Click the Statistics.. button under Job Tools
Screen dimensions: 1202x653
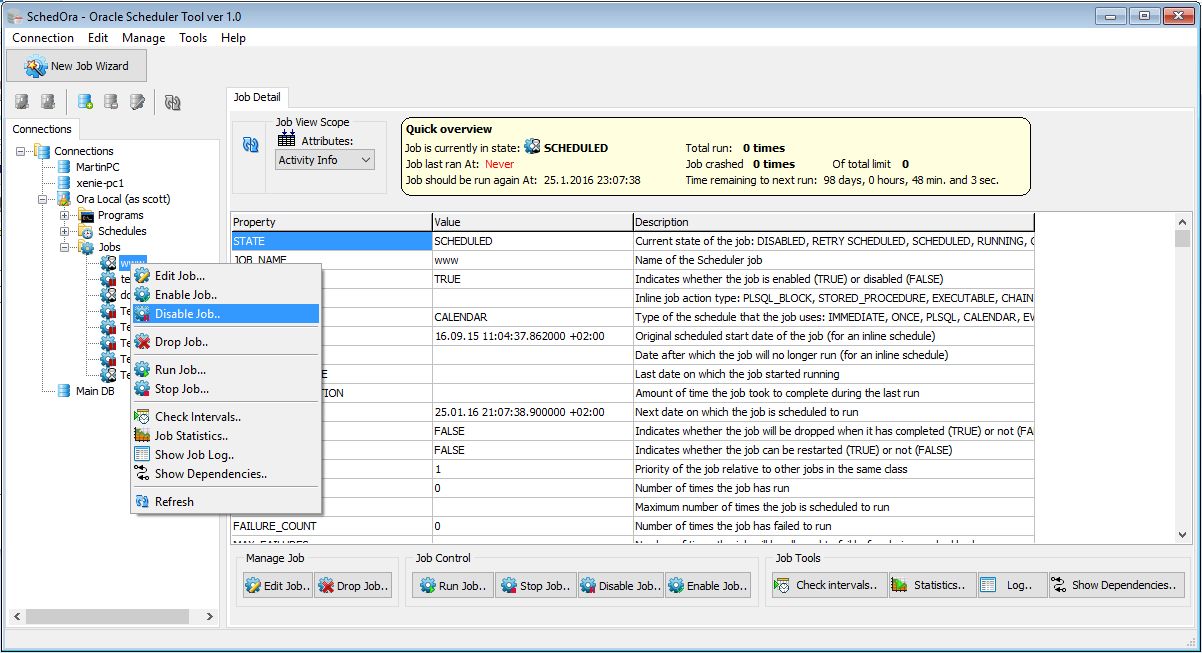tap(932, 586)
